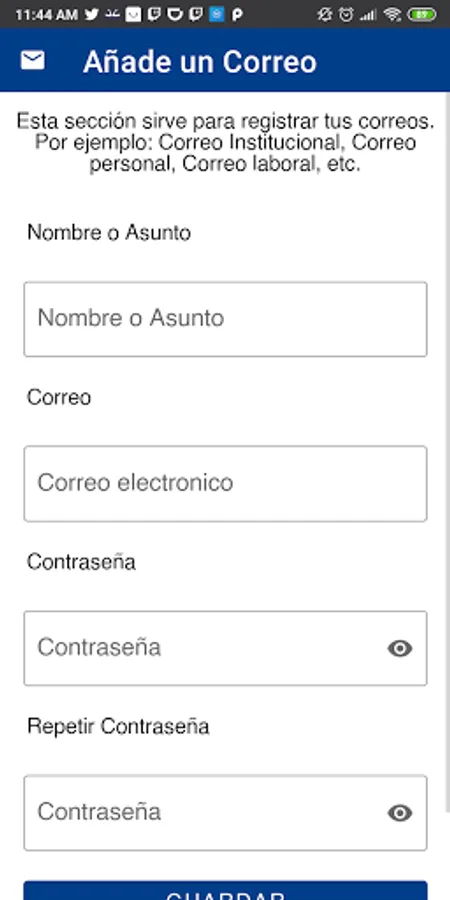Tap the silent mode status icon
Screen dimensions: 450x900
tap(325, 14)
